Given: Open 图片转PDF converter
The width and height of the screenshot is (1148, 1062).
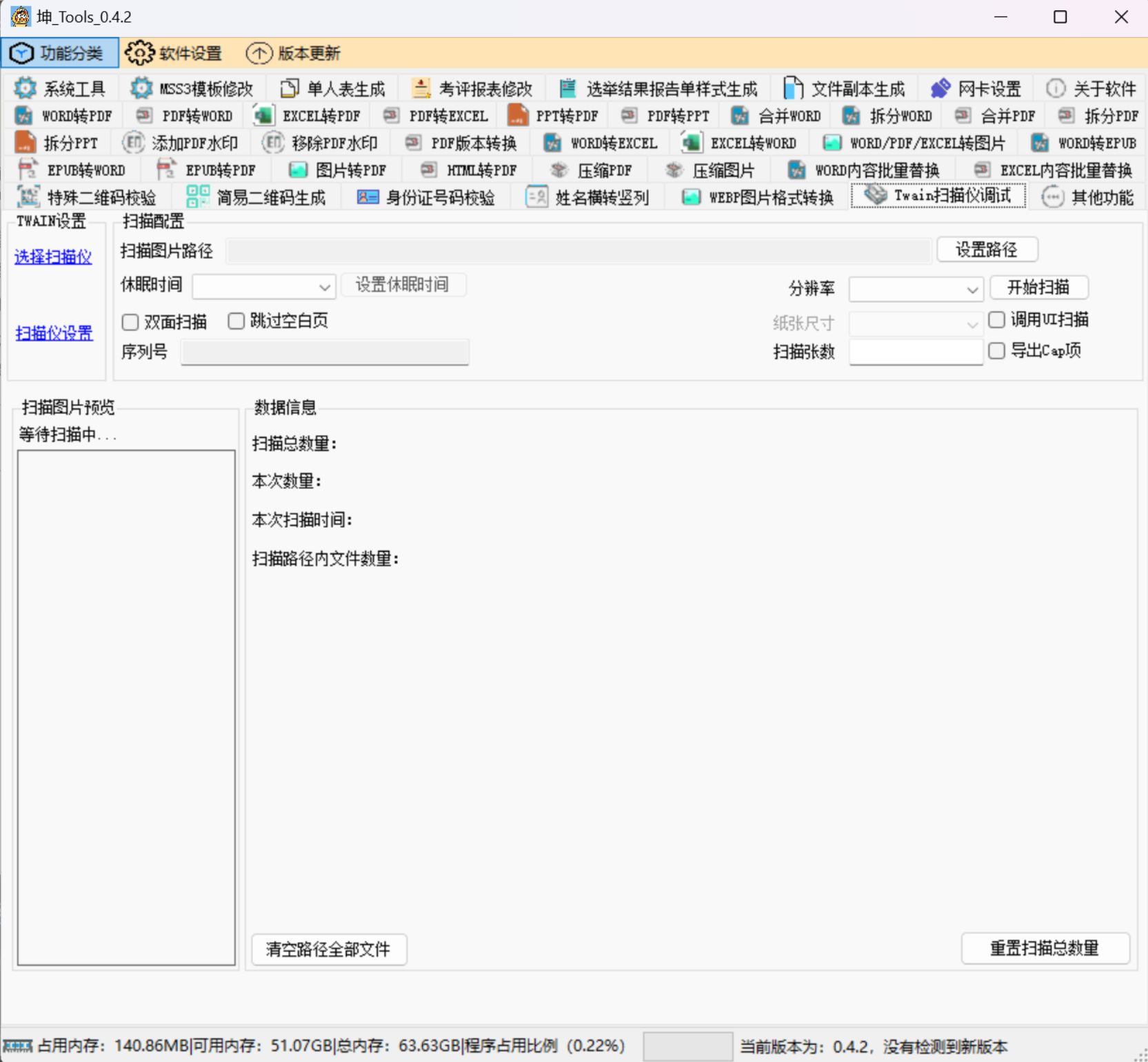Looking at the screenshot, I should tap(337, 170).
